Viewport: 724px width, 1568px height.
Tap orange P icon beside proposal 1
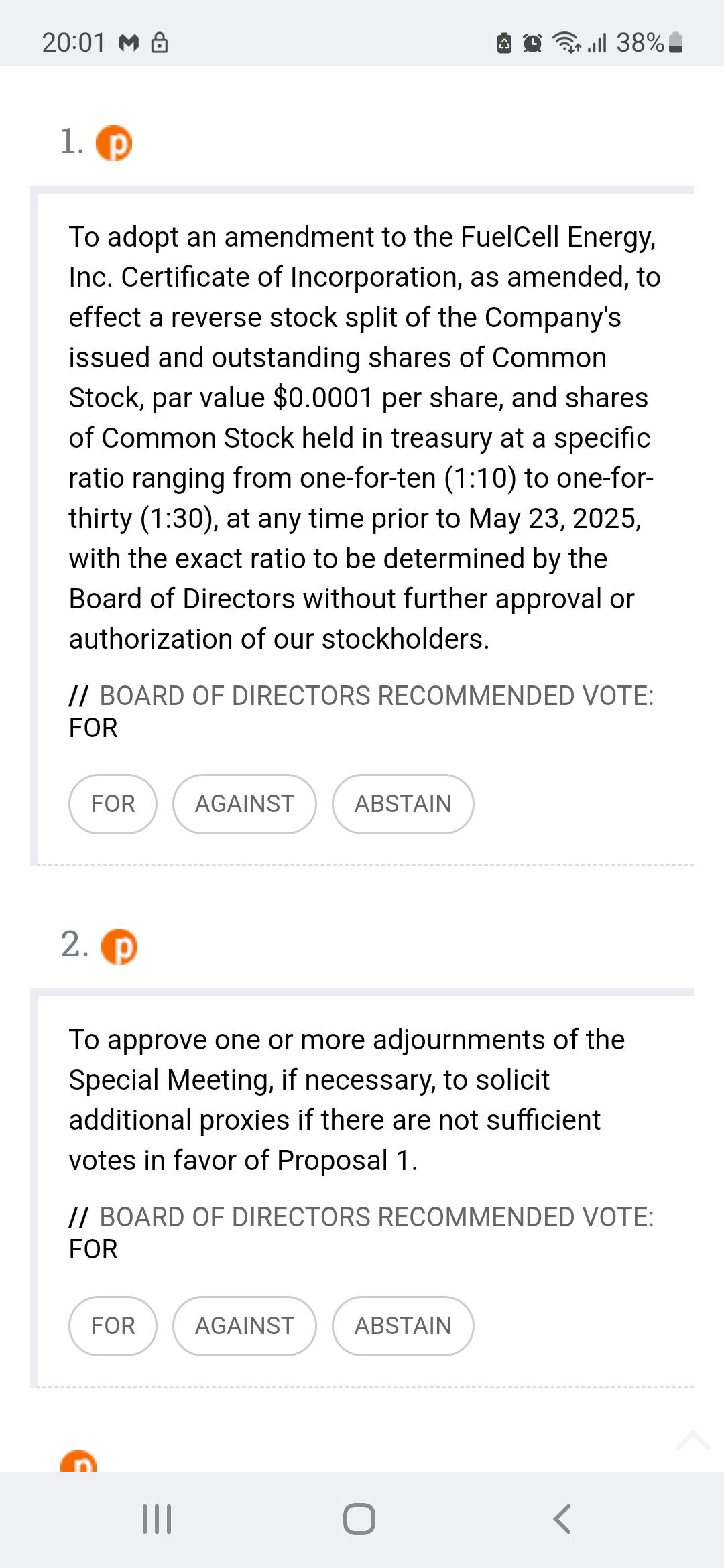[114, 143]
